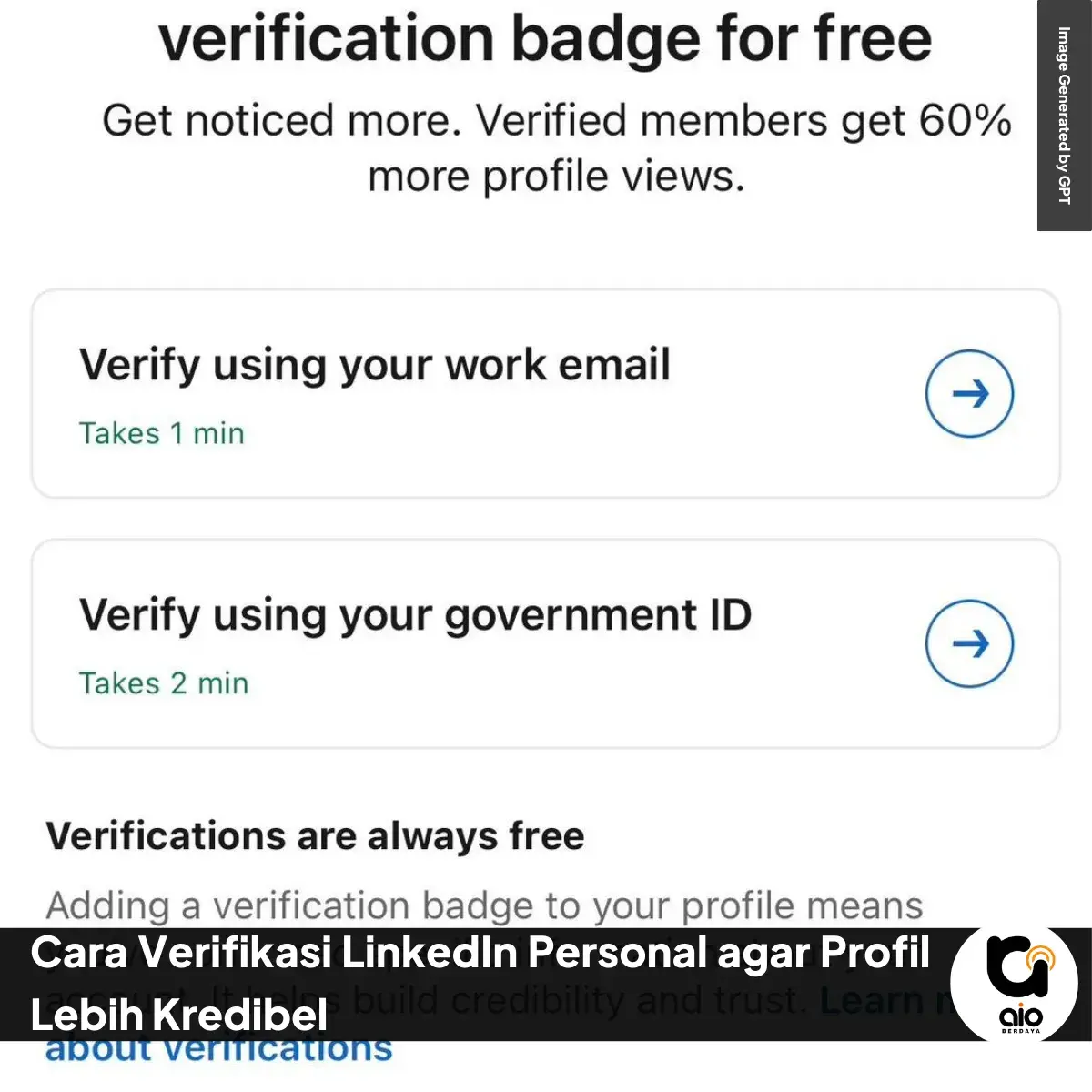Click the "verification badge for free" heading
Viewport: 1092px width, 1092px height.
545,39
